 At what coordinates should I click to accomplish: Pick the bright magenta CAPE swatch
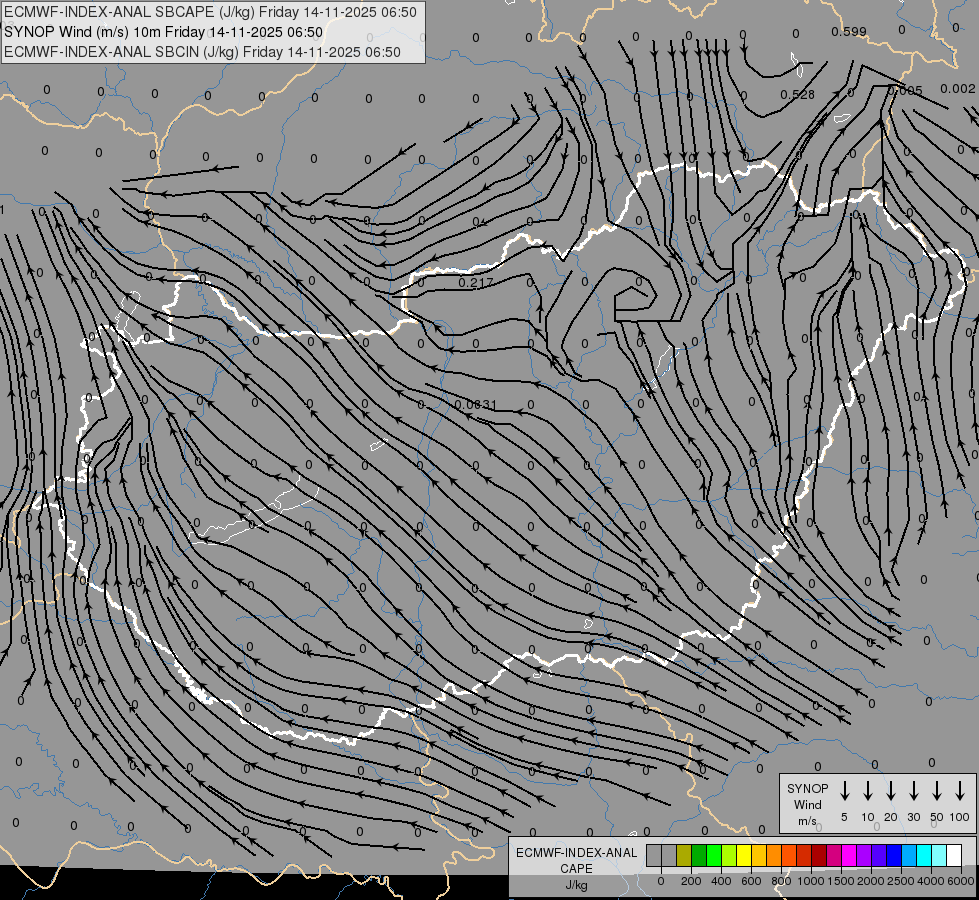coord(849,855)
